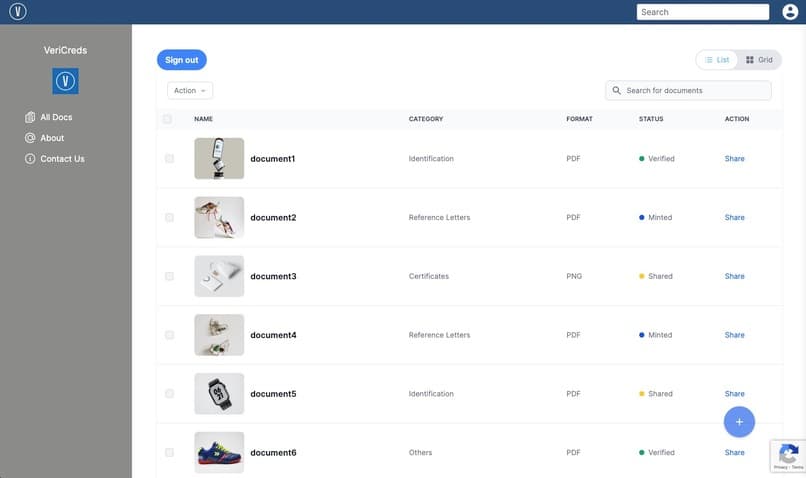Click the Grid view squares icon
Image resolution: width=806 pixels, height=478 pixels.
coord(749,60)
